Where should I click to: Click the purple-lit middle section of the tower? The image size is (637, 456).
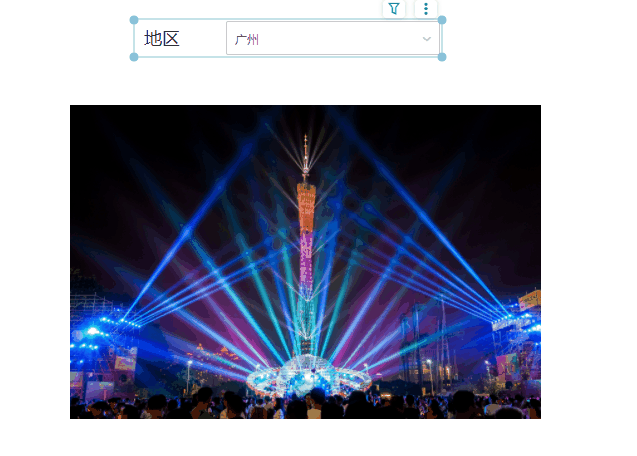[306, 260]
